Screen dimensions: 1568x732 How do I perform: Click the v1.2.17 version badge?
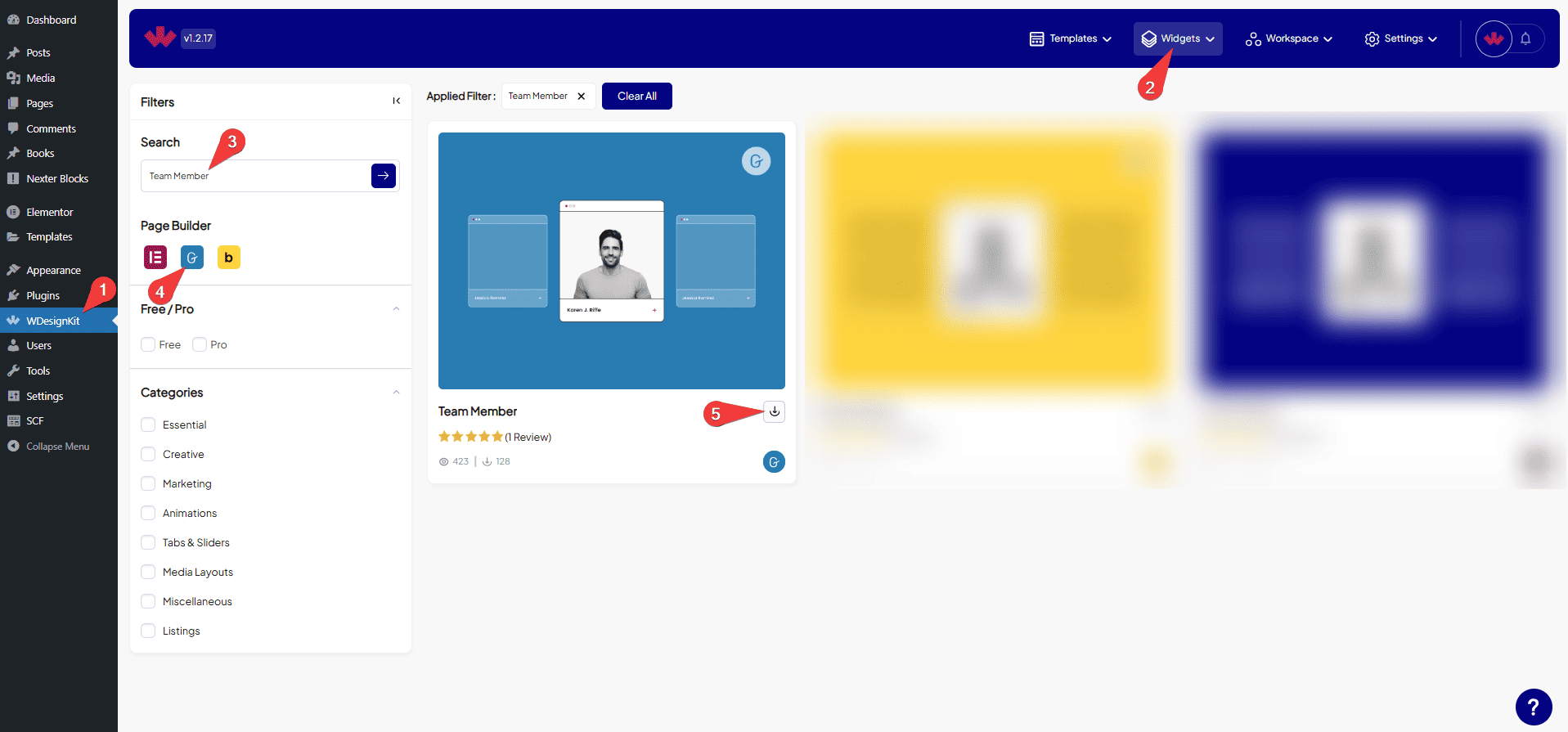coord(198,38)
